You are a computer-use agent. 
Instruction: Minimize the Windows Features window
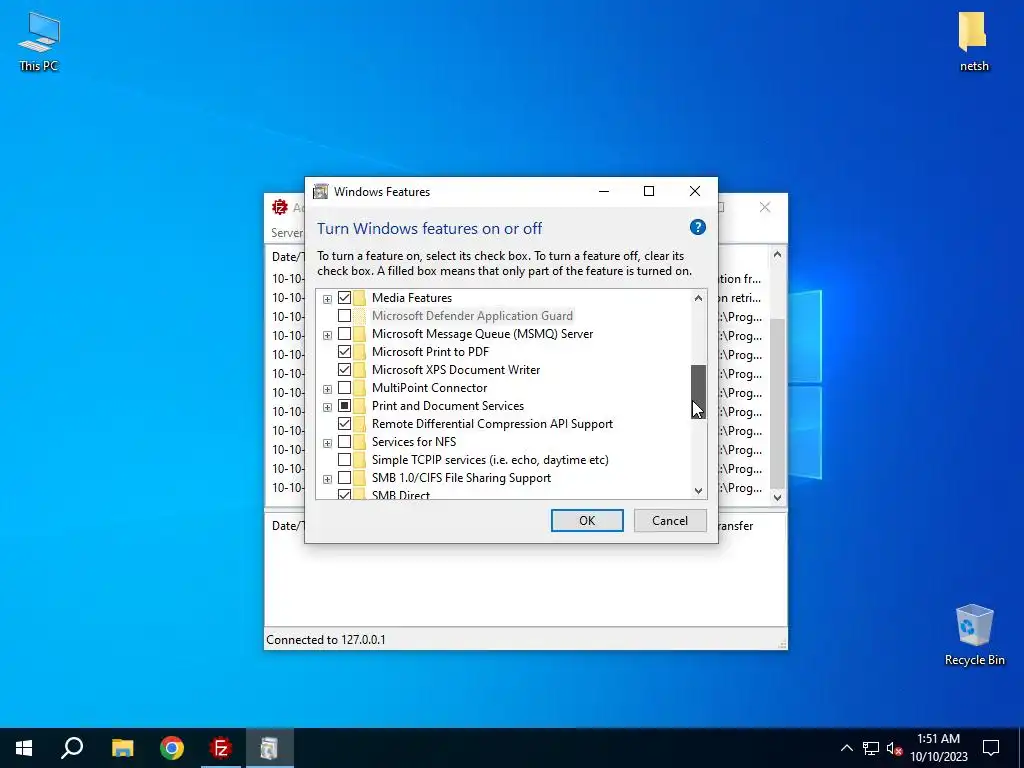603,191
